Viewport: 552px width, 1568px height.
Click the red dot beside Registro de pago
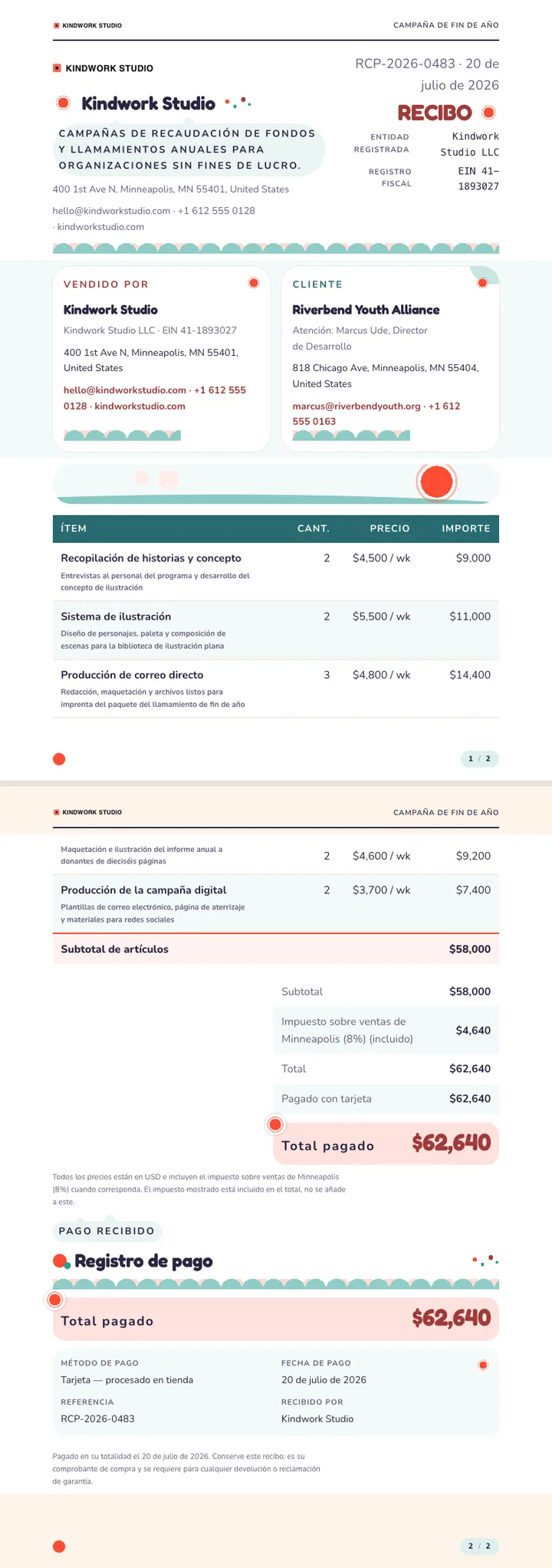60,1261
